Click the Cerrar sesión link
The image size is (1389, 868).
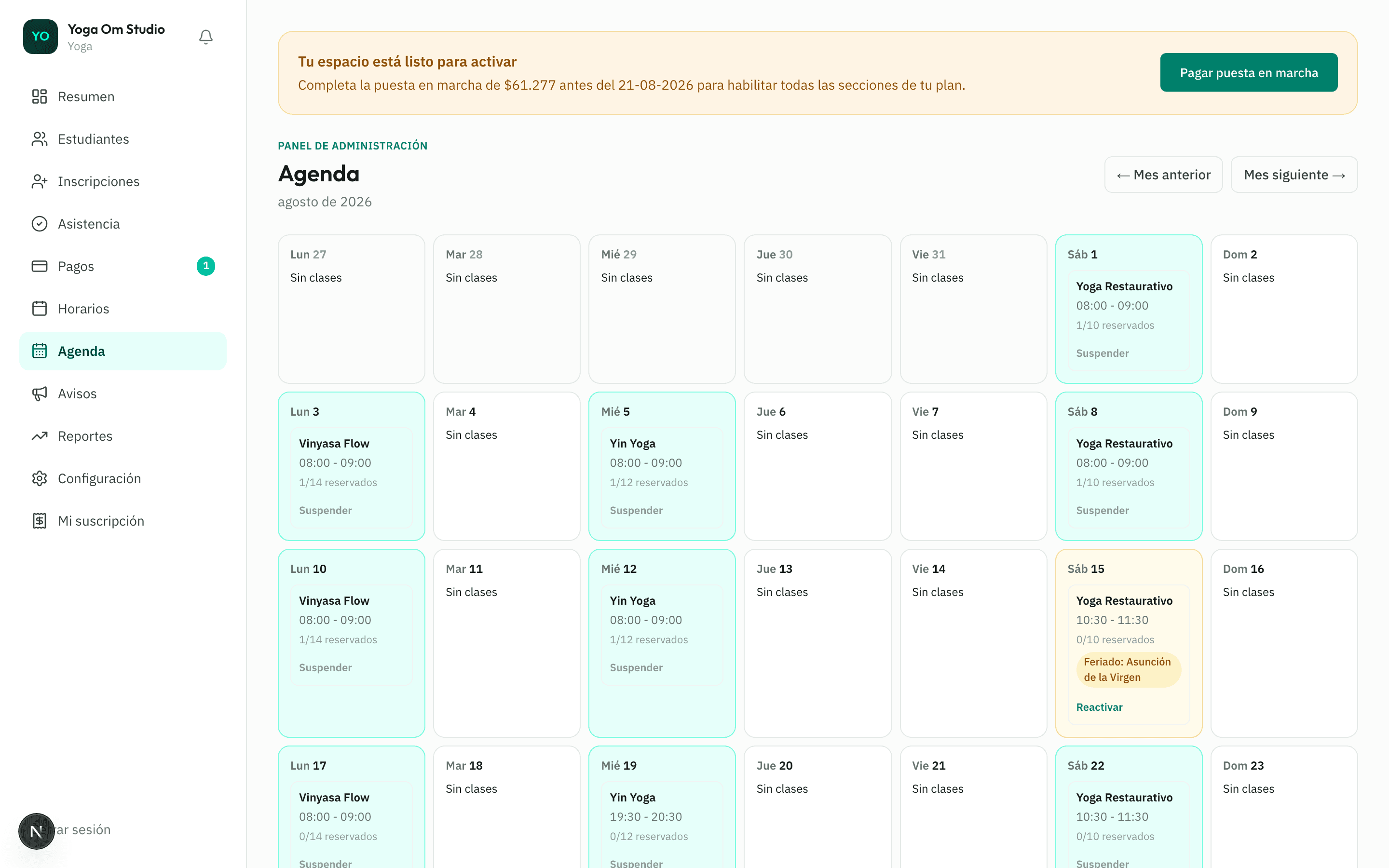pos(73,830)
